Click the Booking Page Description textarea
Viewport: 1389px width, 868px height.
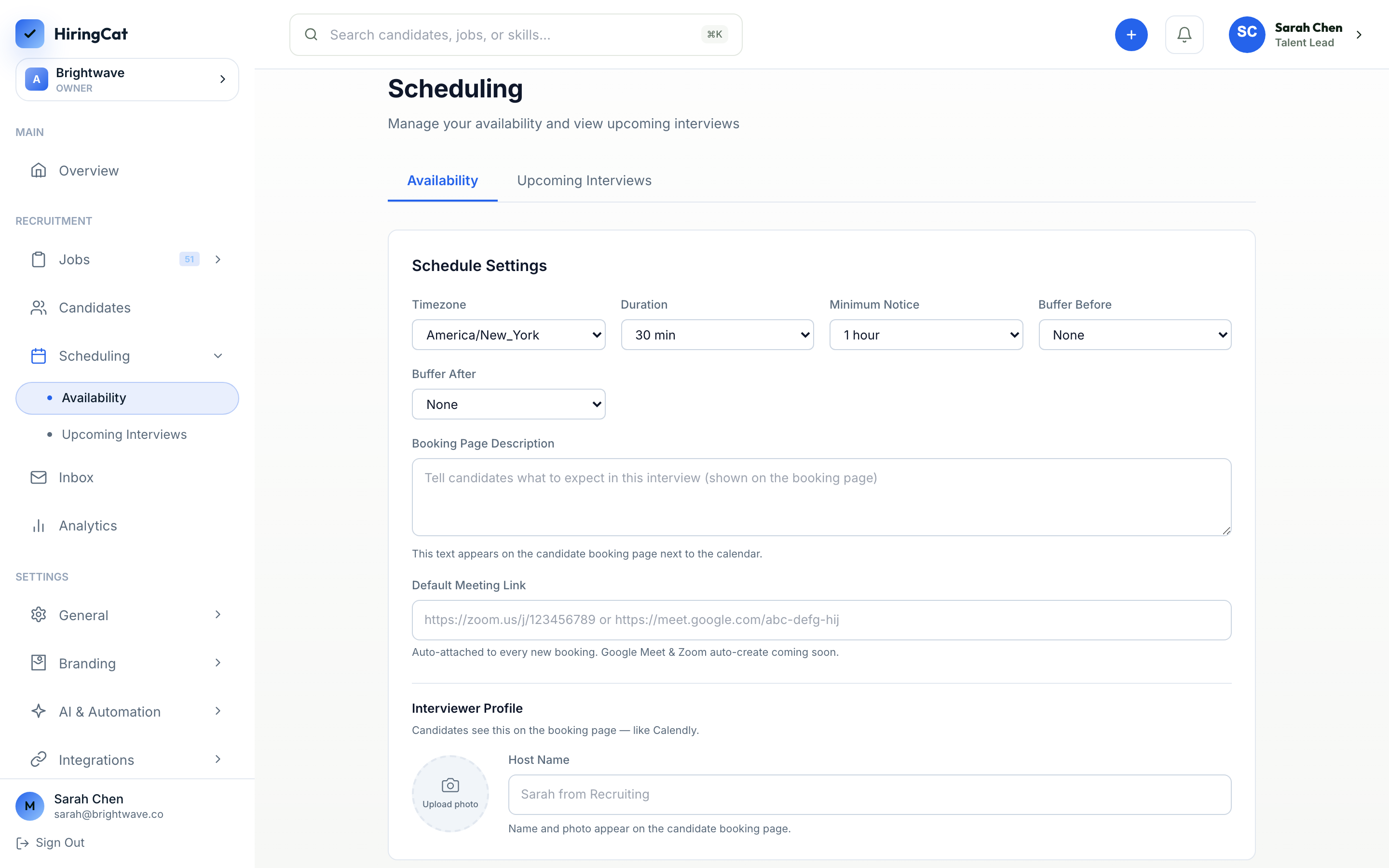pyautogui.click(x=821, y=497)
